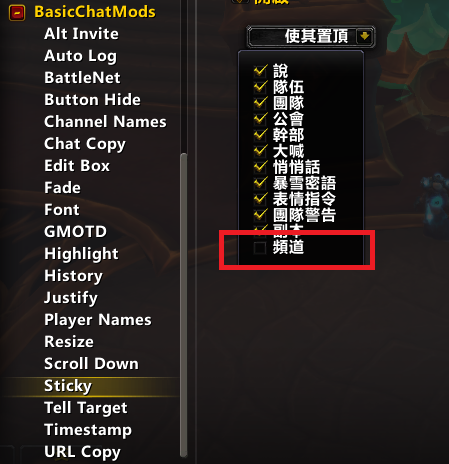Collapse the BasicChatMods category
Viewport: 449px width, 464px height.
point(17,13)
